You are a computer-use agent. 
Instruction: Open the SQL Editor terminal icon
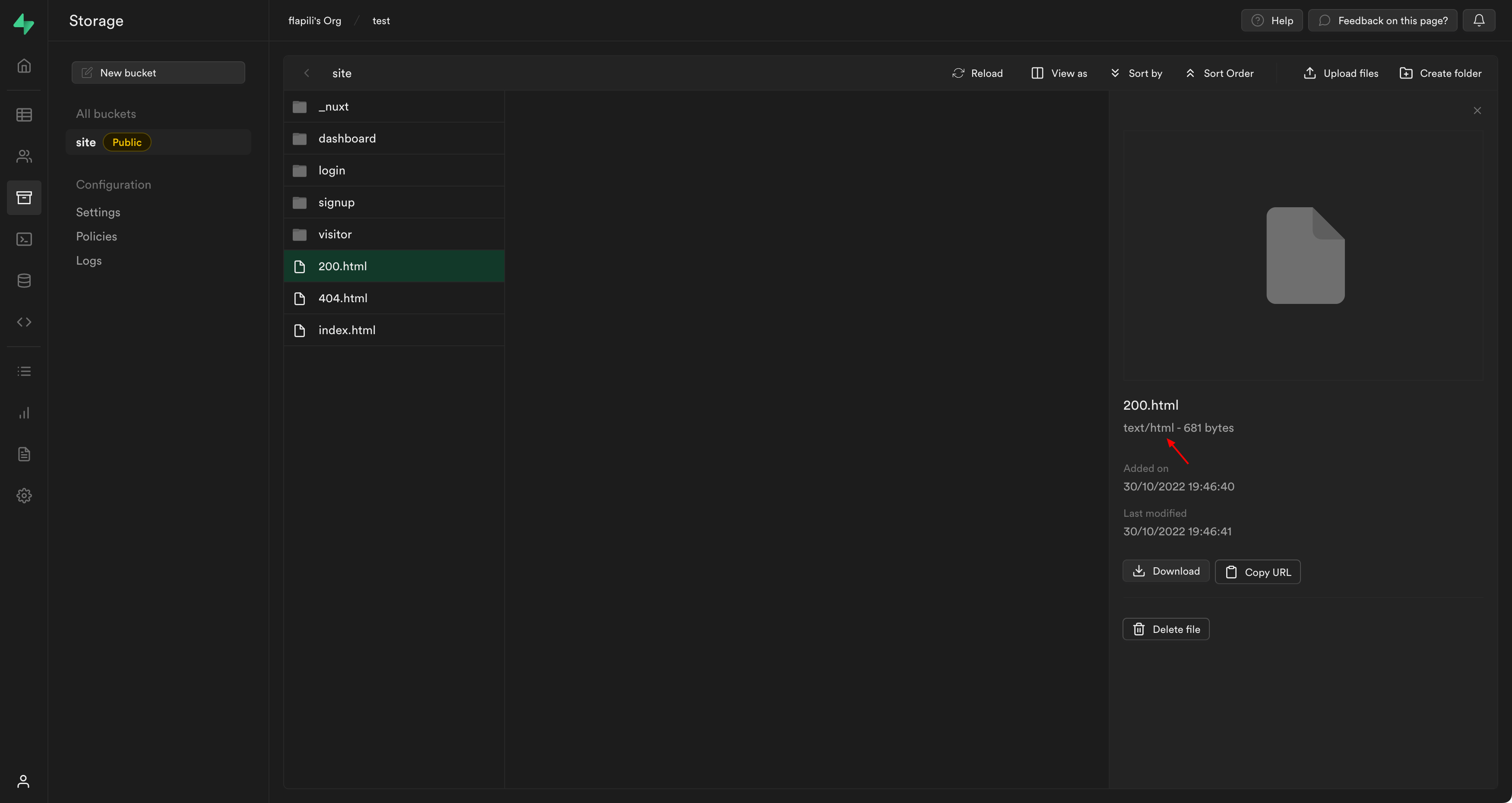click(24, 239)
